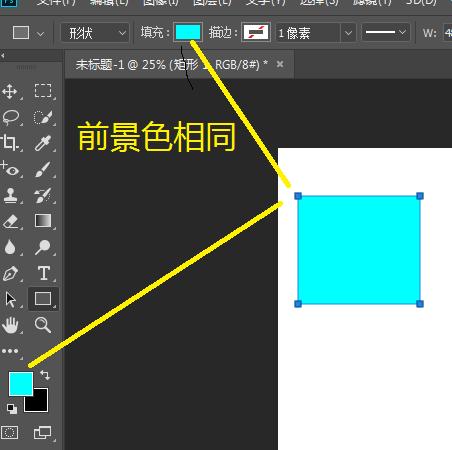
Task: Click the bottom-right anchor point of rectangle
Action: point(420,304)
